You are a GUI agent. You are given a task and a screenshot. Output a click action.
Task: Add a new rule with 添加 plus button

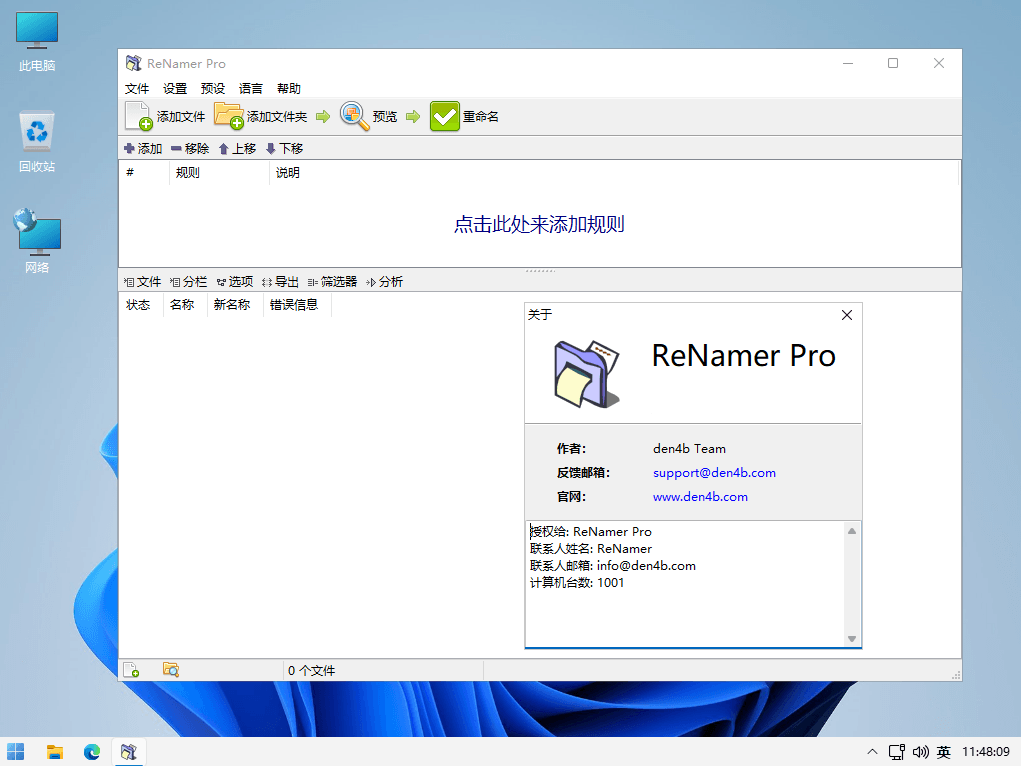[143, 149]
